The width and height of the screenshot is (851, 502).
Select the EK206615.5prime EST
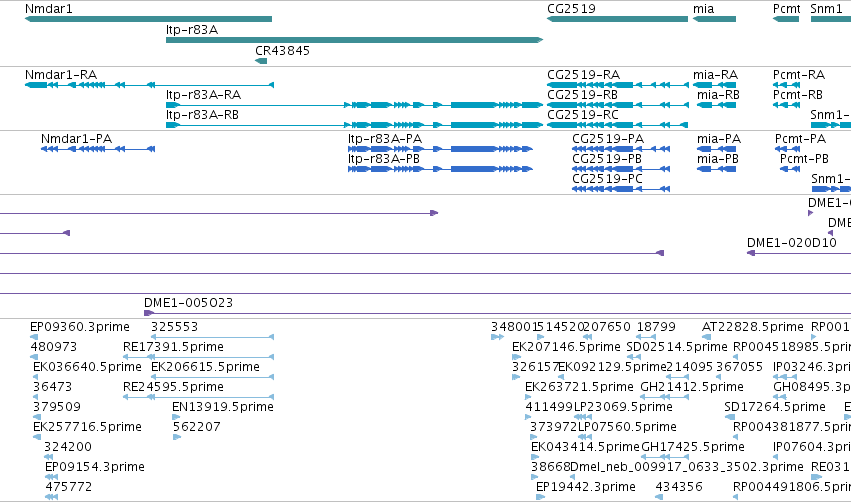coord(212,377)
